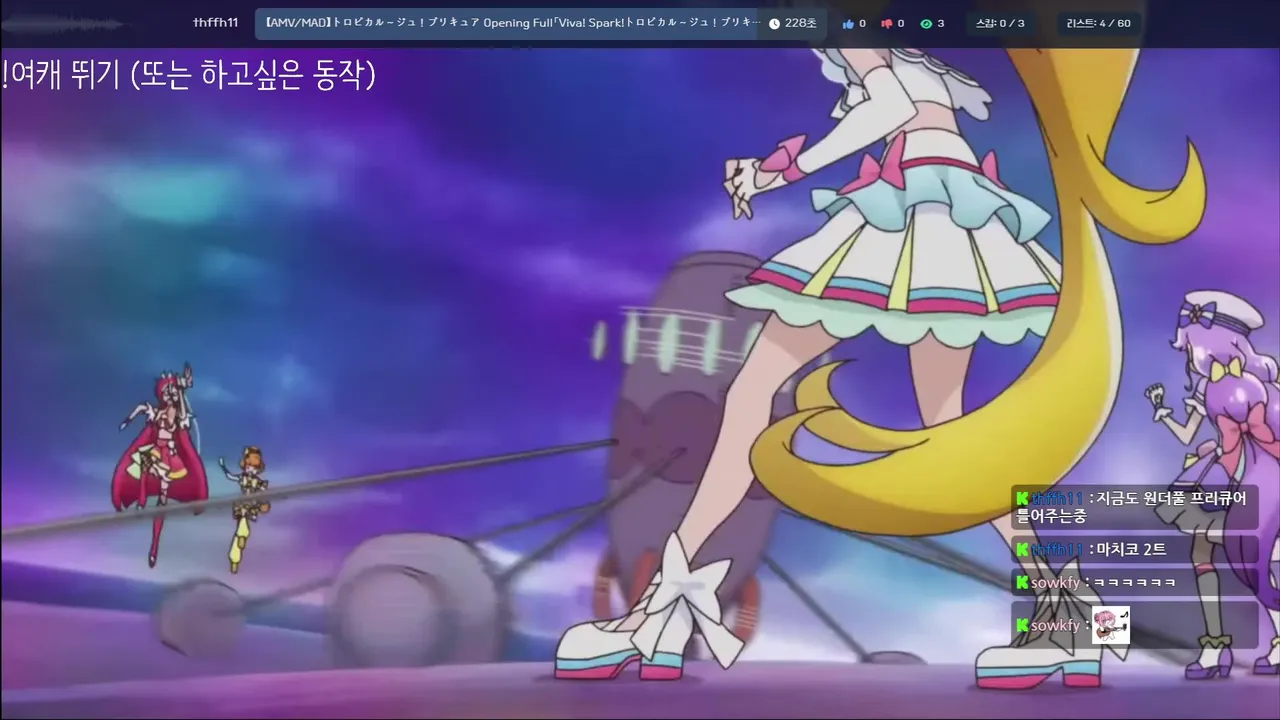Click the 리스트: 4 / 60 counter

pyautogui.click(x=1099, y=23)
